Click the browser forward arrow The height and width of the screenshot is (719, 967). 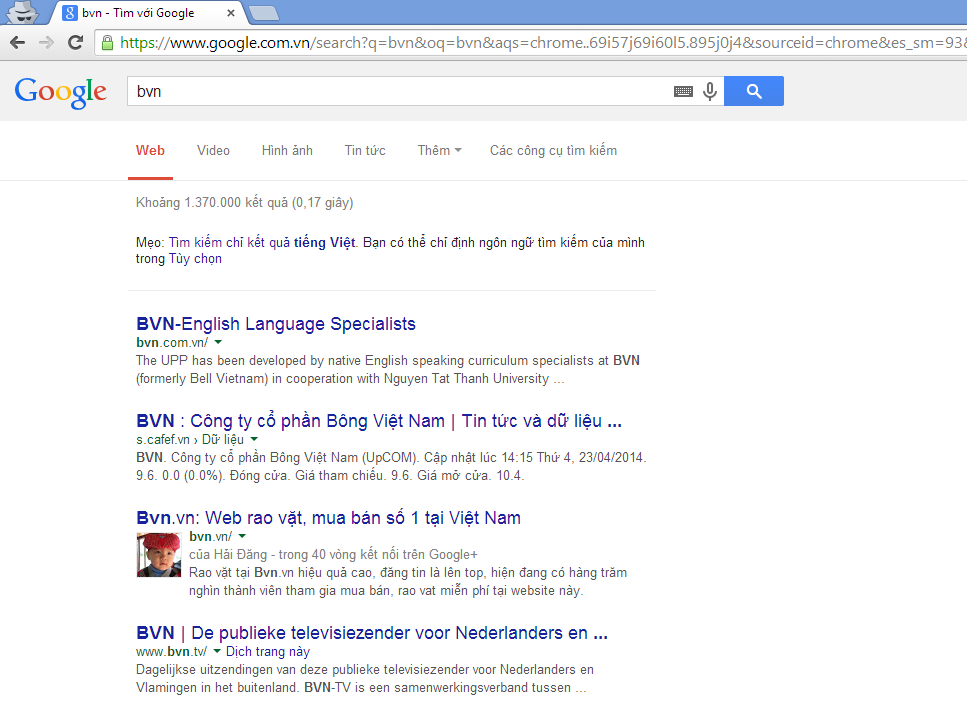coord(46,43)
